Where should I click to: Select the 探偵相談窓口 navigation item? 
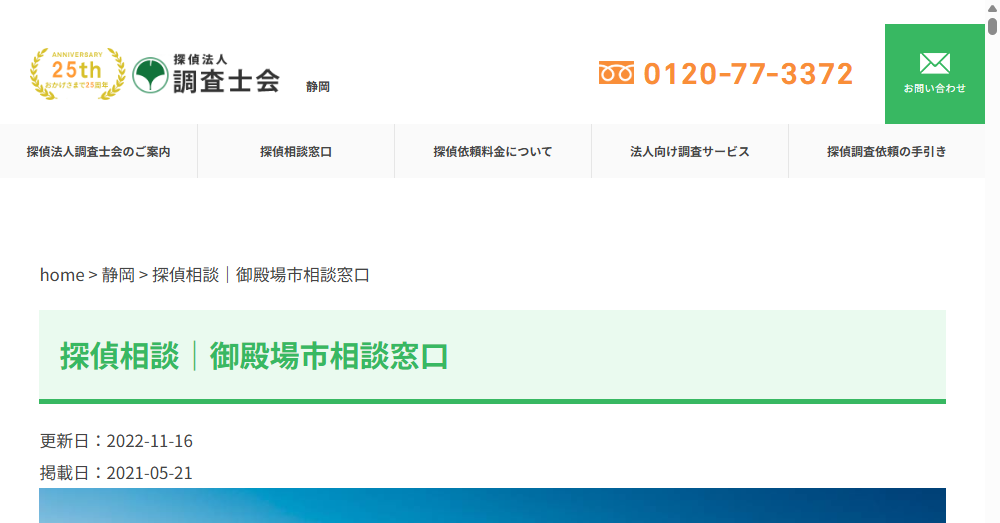(296, 152)
